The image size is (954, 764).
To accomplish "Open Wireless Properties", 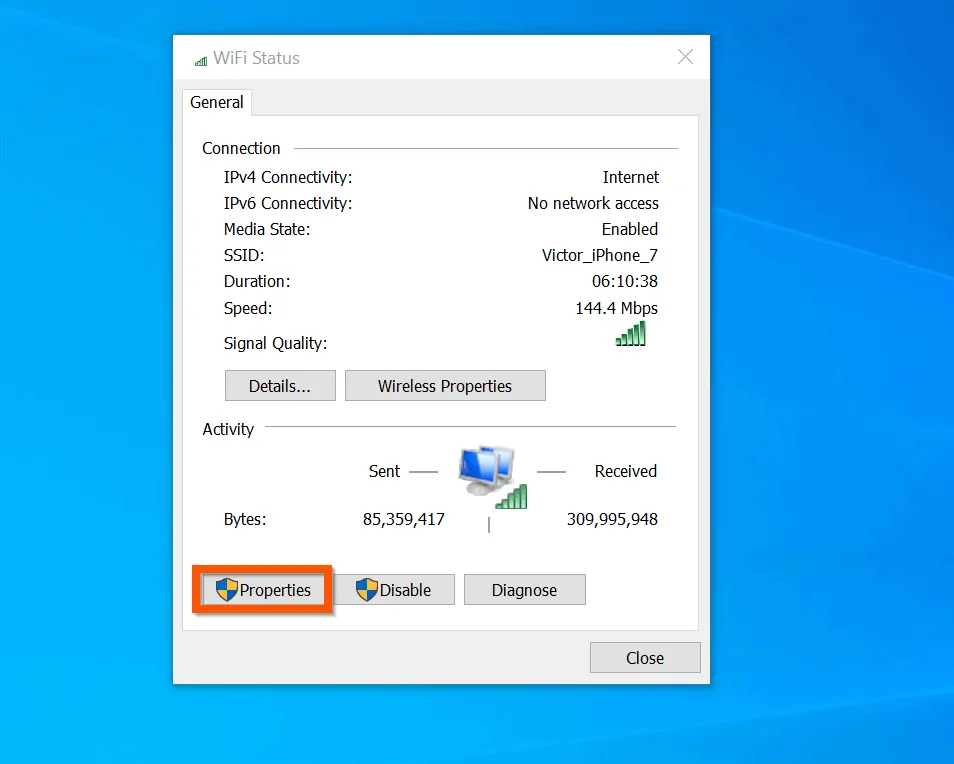I will pyautogui.click(x=445, y=386).
